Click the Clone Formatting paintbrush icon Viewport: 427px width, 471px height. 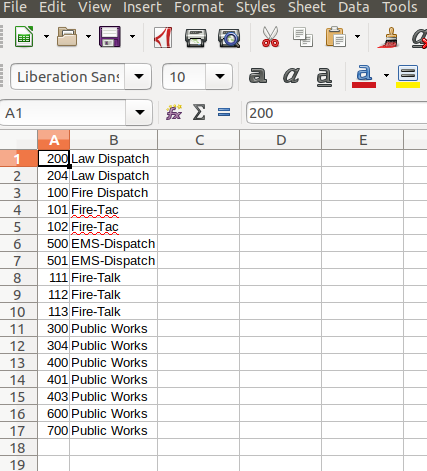point(389,37)
